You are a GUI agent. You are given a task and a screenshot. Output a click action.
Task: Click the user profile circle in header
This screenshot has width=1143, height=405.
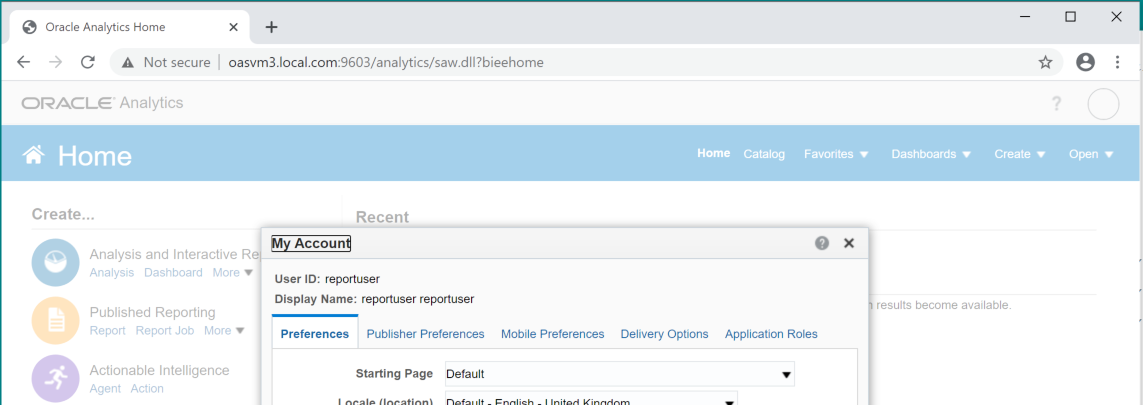pos(1103,104)
